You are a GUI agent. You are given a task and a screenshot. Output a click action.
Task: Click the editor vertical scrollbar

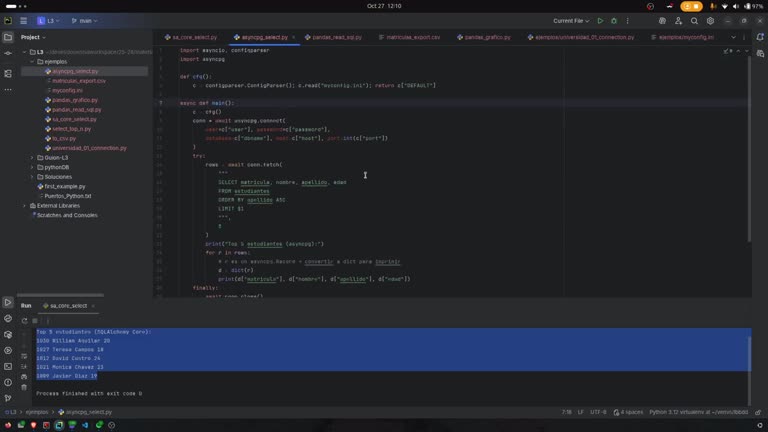tap(749, 149)
